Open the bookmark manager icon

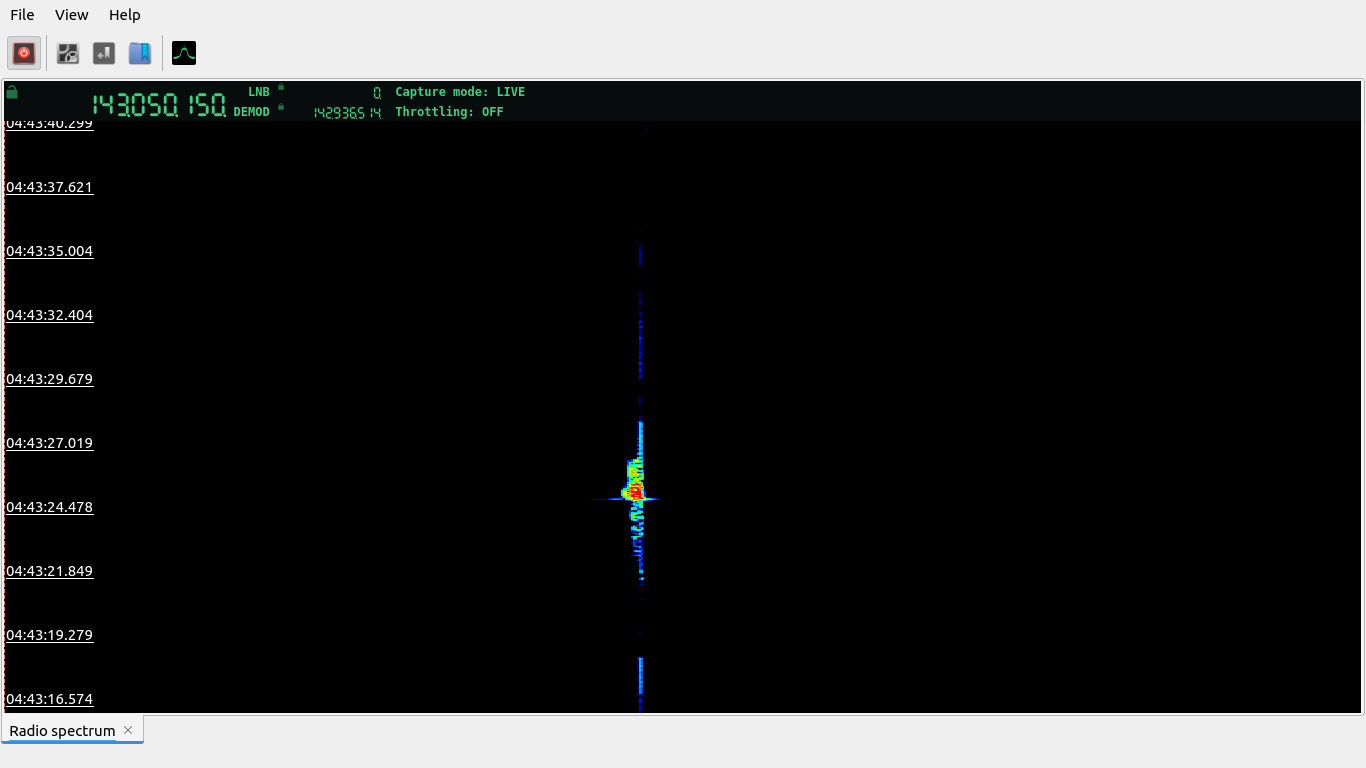click(140, 53)
